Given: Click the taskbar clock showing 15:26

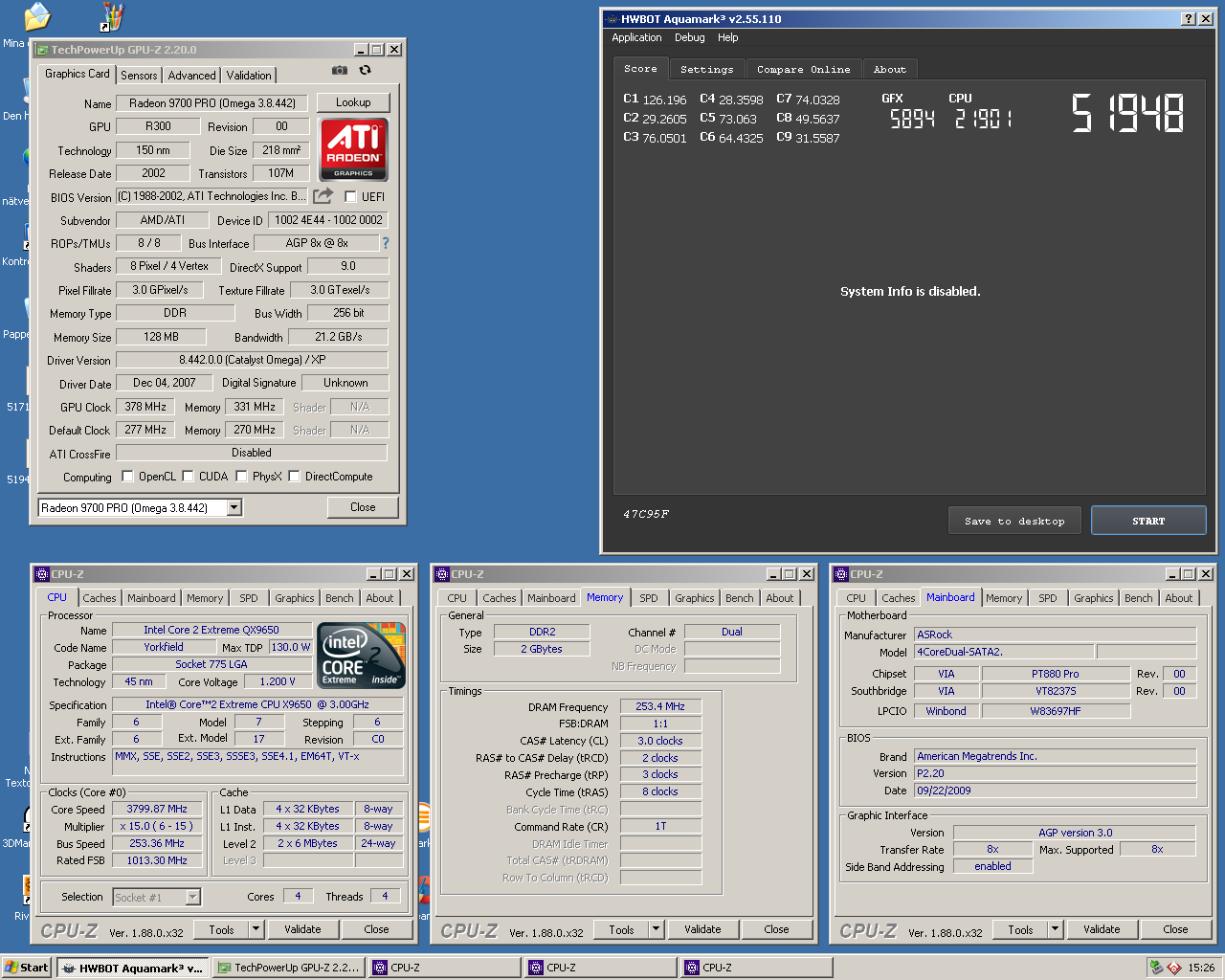Looking at the screenshot, I should [1201, 968].
